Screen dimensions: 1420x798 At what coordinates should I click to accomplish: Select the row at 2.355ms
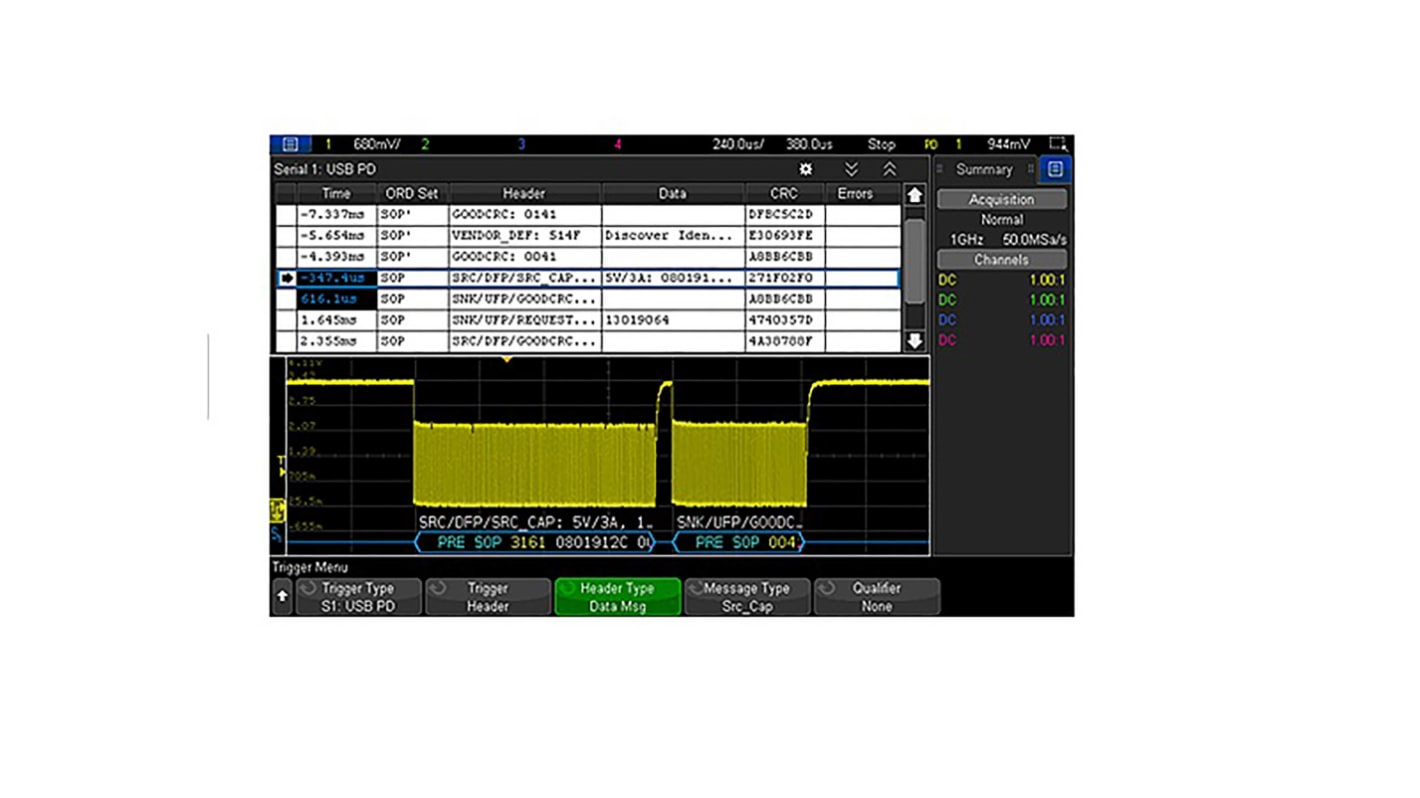tap(589, 341)
